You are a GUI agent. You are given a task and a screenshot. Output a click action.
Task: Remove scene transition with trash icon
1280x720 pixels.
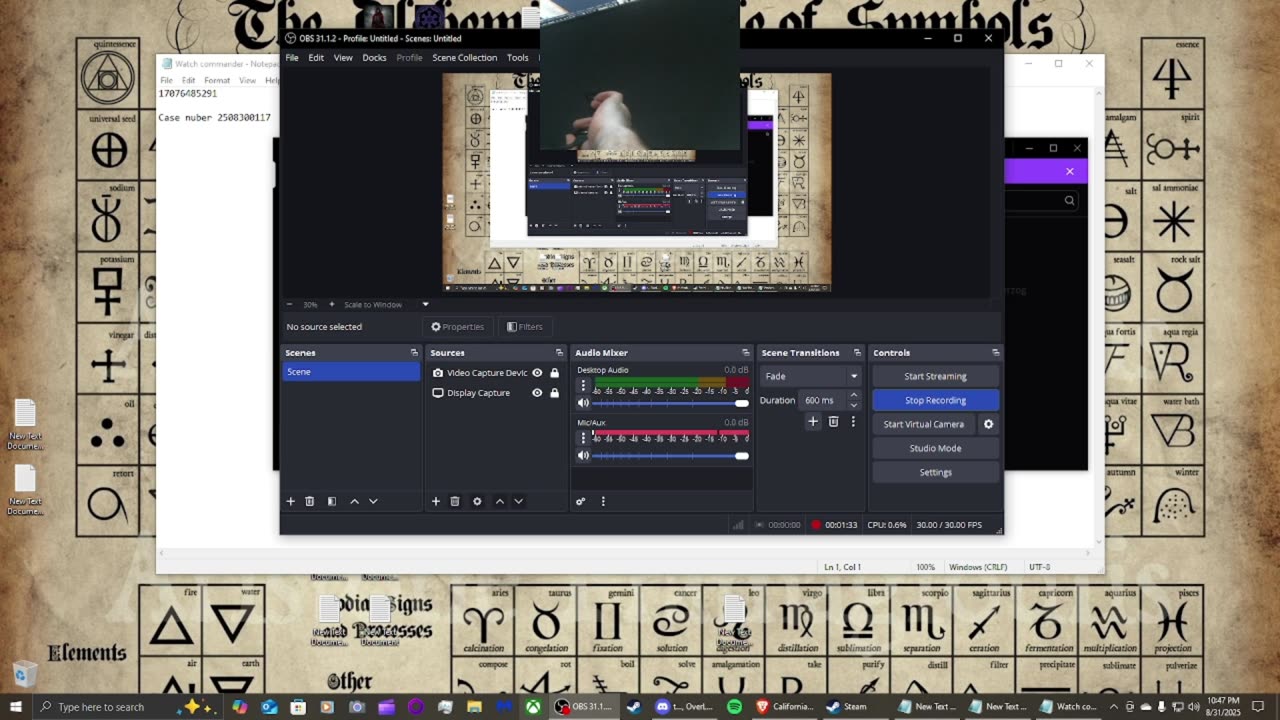click(833, 422)
